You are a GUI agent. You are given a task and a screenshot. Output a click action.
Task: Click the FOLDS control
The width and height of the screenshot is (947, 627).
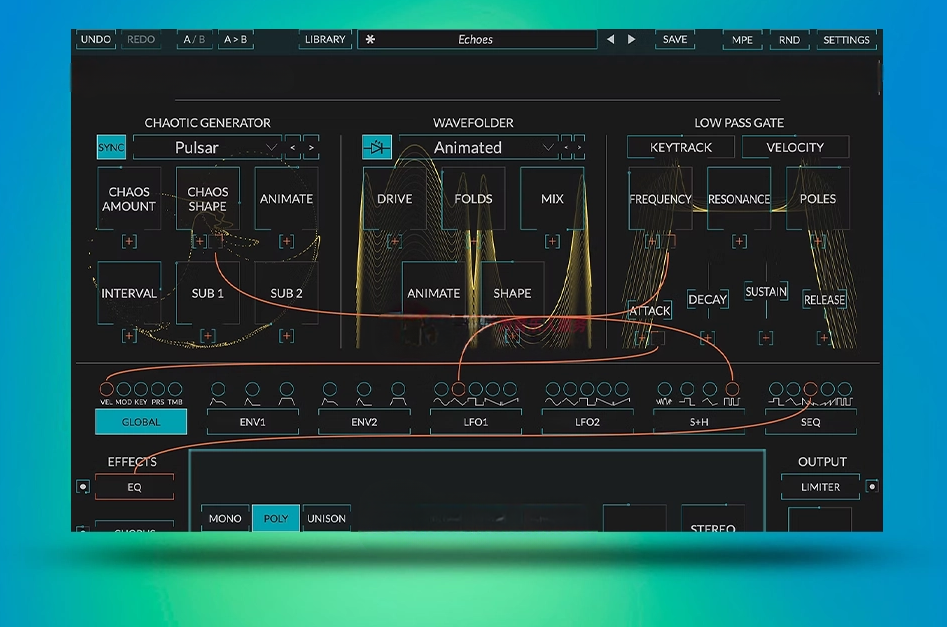(474, 199)
